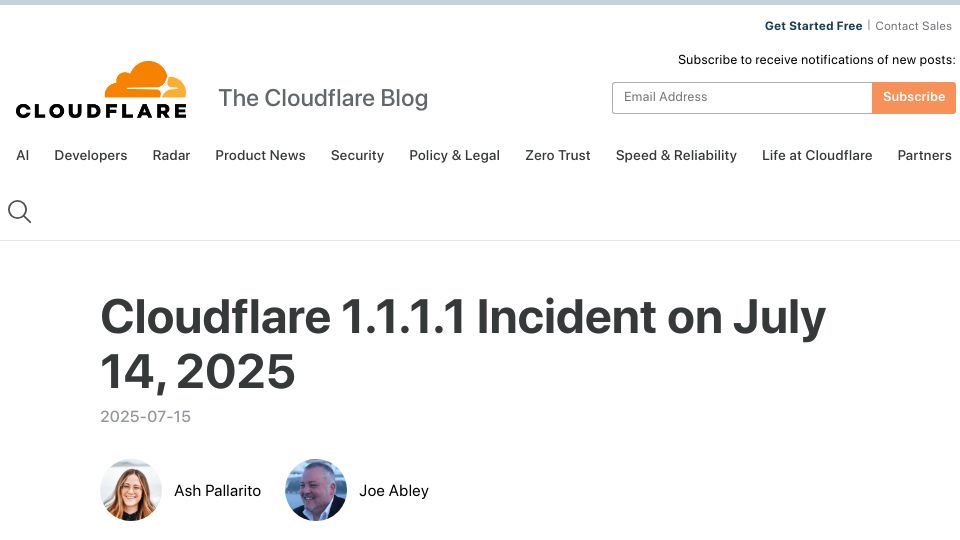Click Ash Pallarito's author photo
Image resolution: width=960 pixels, height=540 pixels.
(x=131, y=490)
